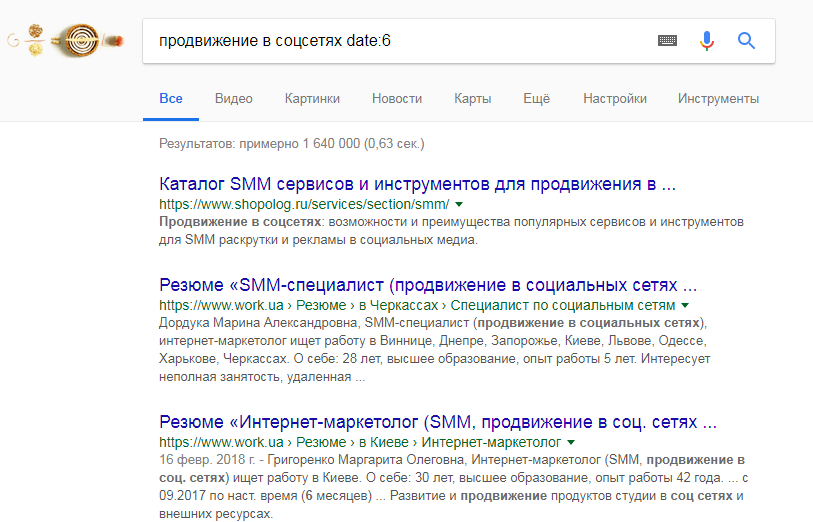Switch to the Видео tab
The image size is (813, 522).
pos(233,99)
